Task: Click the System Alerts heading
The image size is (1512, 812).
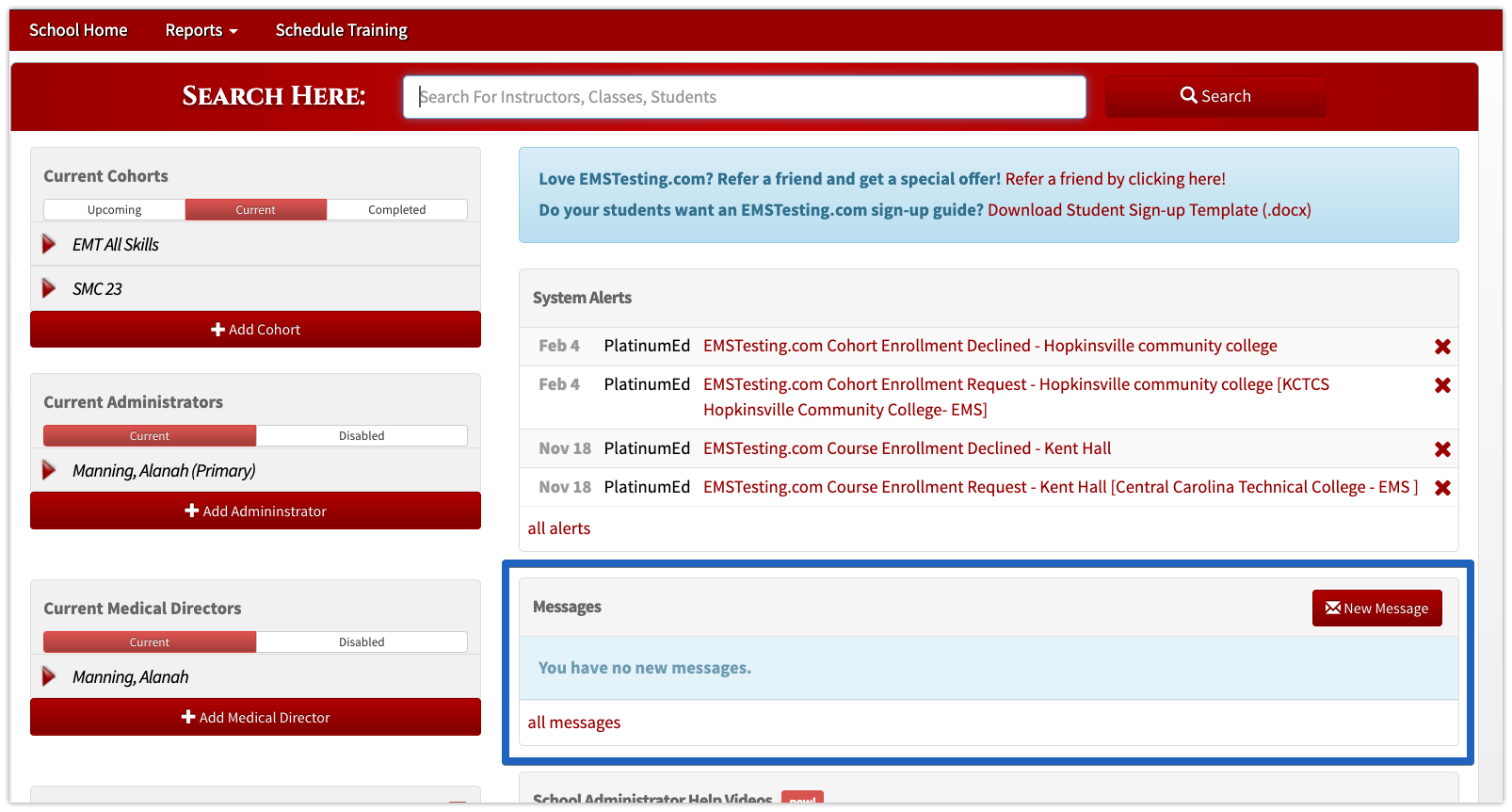Action: [582, 298]
